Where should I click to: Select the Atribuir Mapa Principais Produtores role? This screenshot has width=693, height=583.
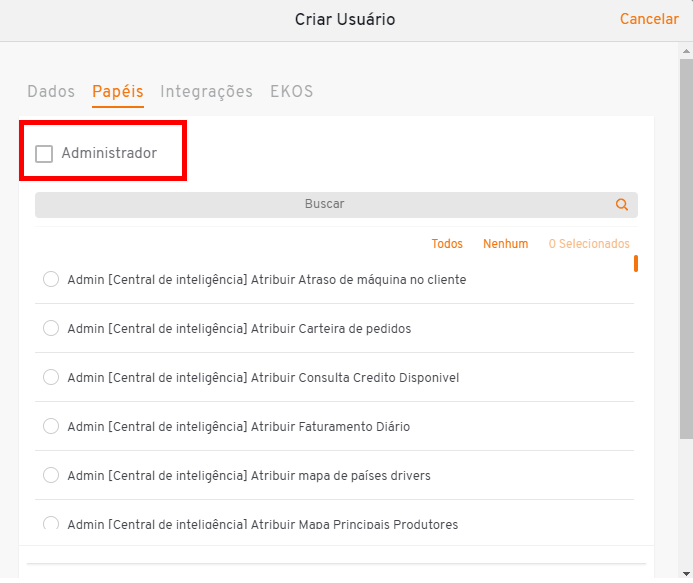point(51,523)
